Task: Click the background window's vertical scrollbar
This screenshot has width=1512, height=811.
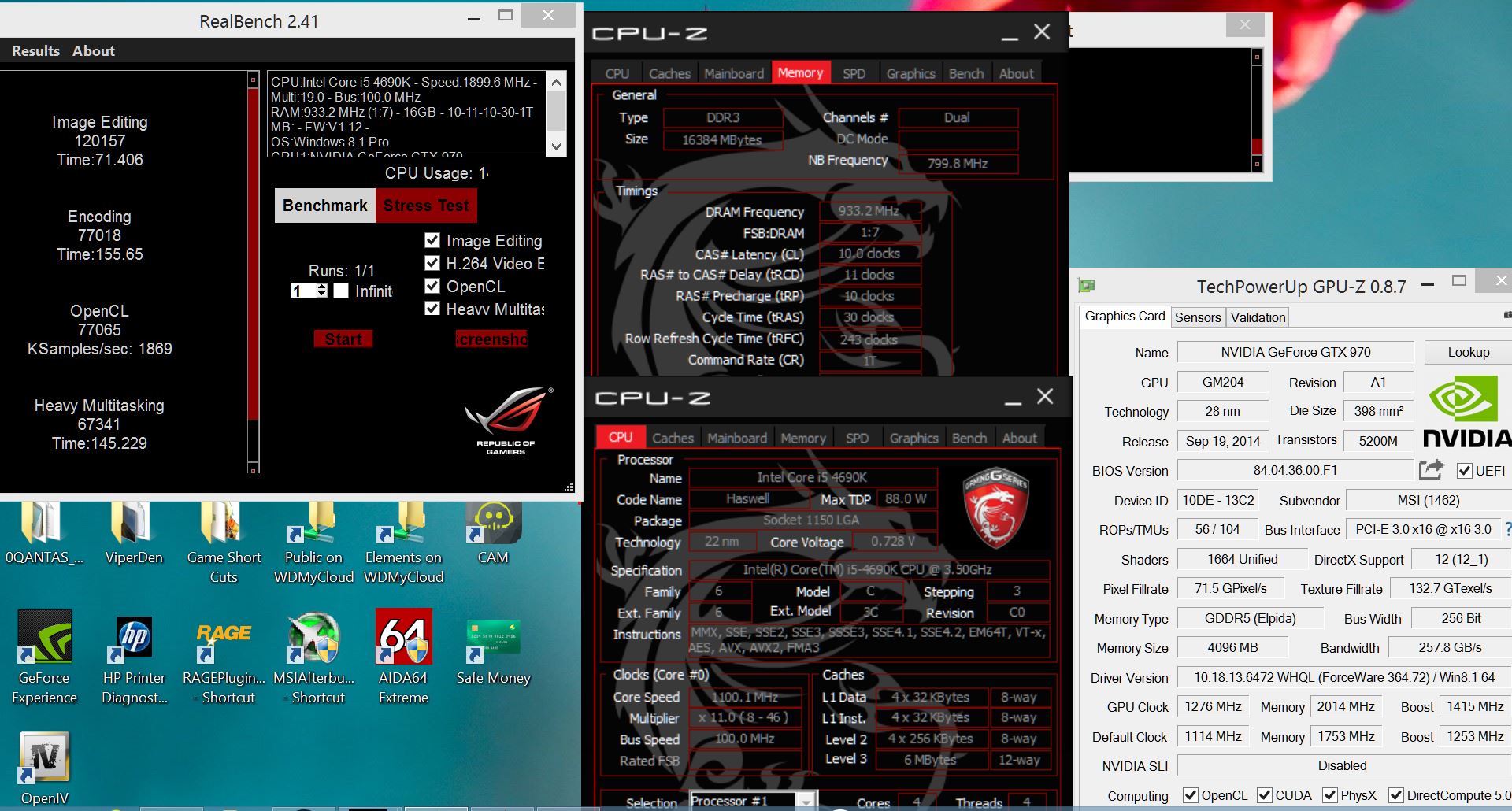Action: [x=1257, y=110]
